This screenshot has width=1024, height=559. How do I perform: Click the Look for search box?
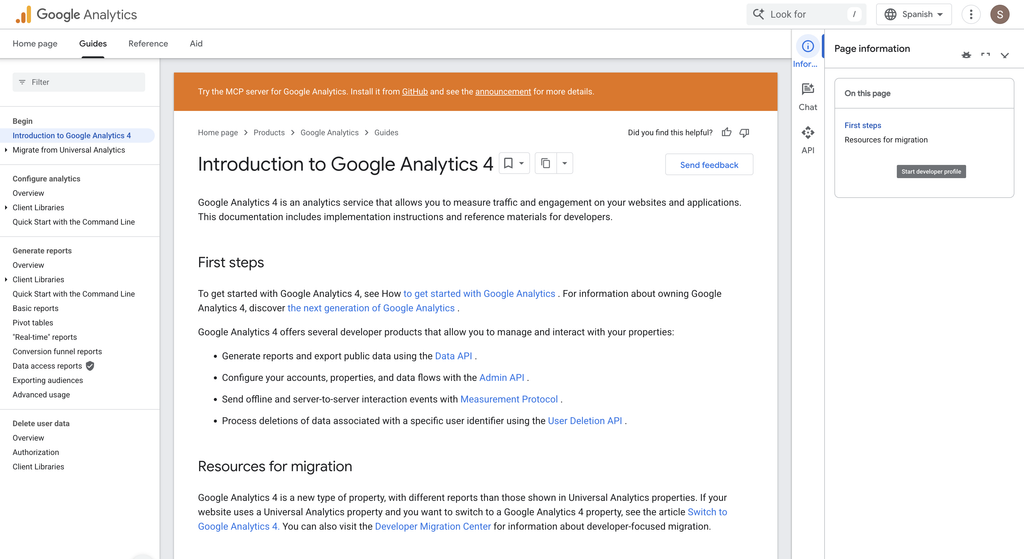(x=806, y=14)
